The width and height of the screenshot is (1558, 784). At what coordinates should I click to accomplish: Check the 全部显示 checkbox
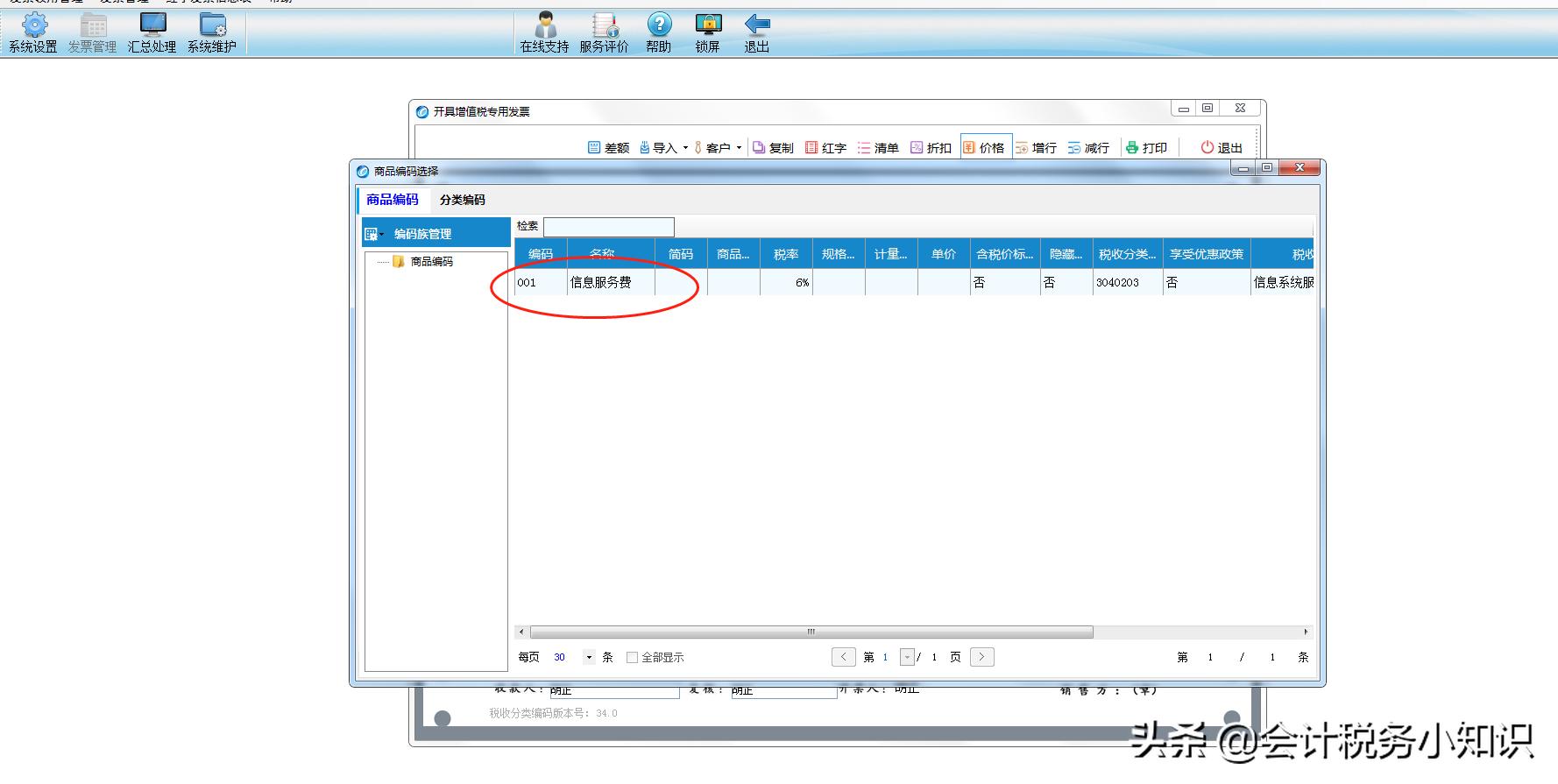(x=632, y=658)
